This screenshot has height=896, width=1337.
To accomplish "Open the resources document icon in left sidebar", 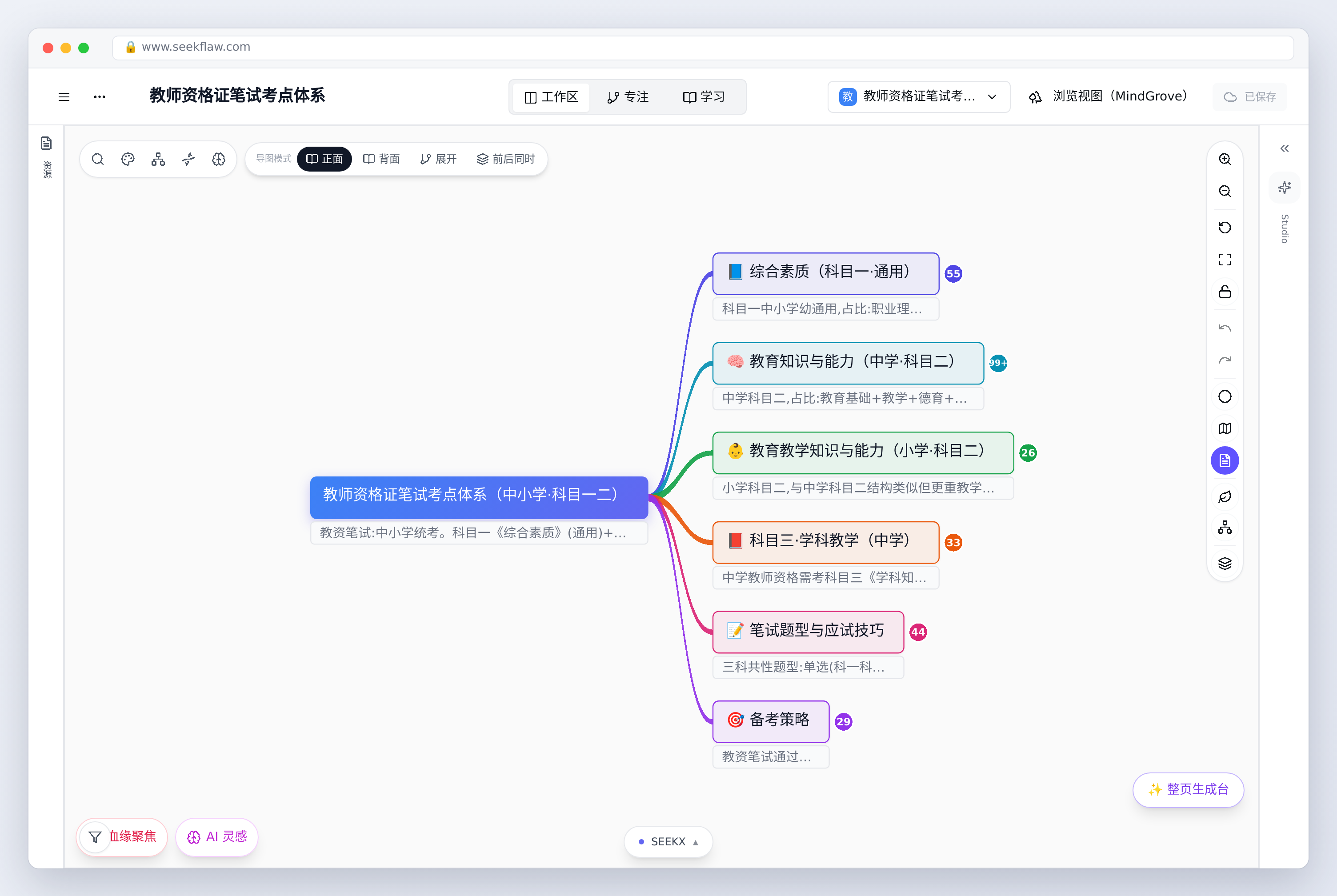I will (x=46, y=143).
